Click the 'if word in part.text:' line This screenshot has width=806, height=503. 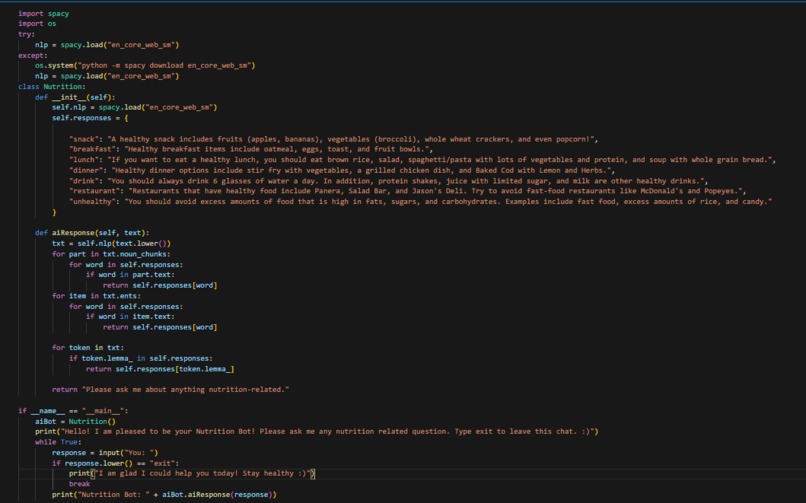[131, 274]
